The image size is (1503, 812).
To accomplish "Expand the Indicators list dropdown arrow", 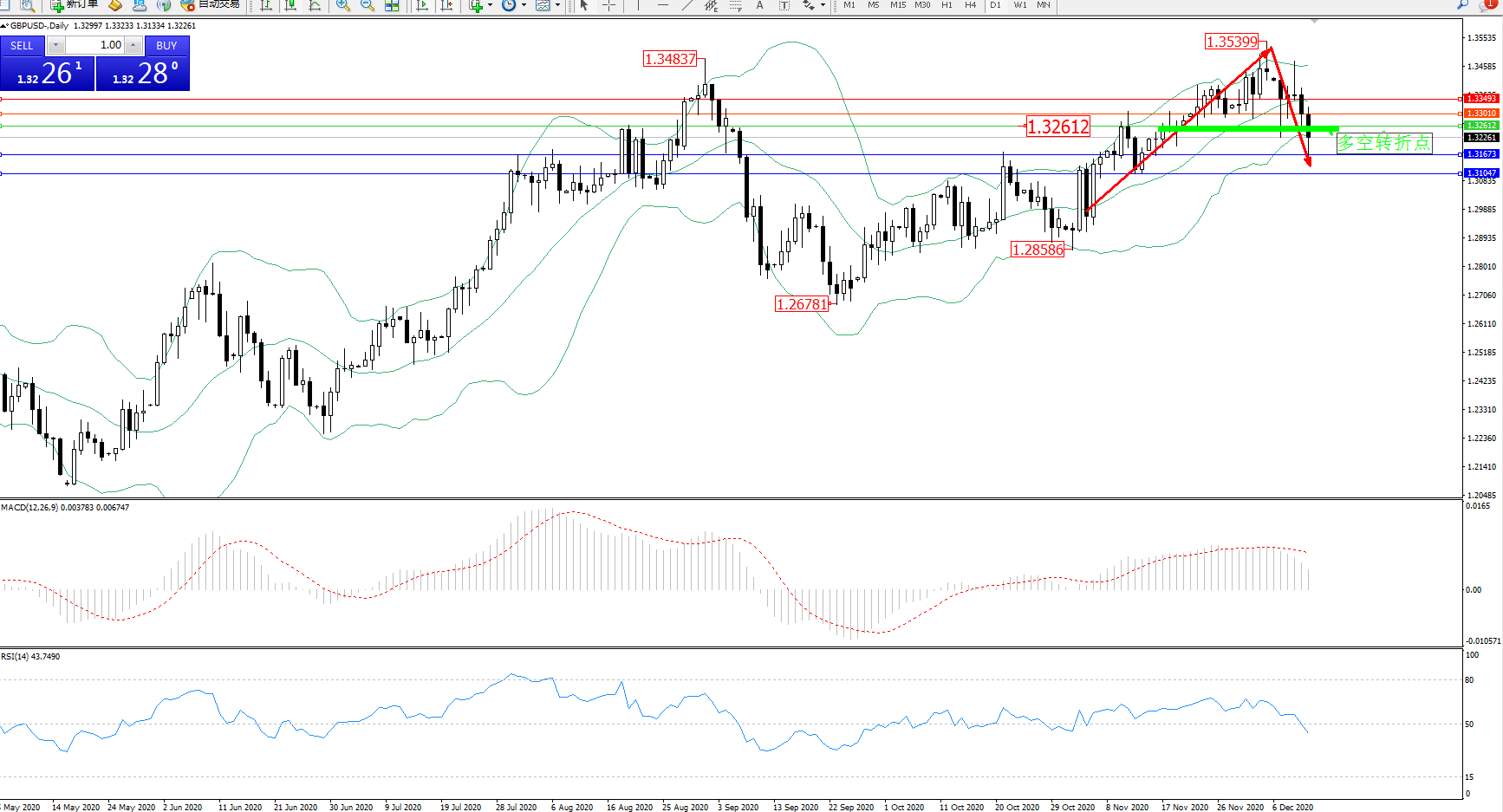I will click(490, 5).
